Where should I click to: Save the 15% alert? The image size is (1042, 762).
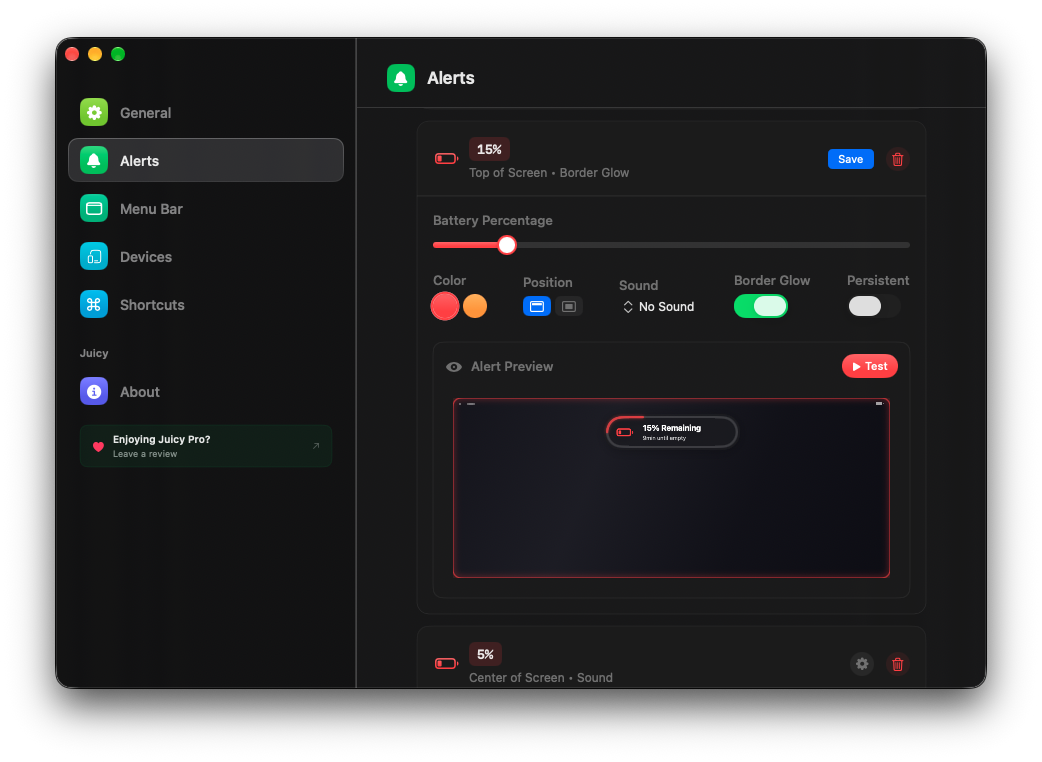point(851,159)
